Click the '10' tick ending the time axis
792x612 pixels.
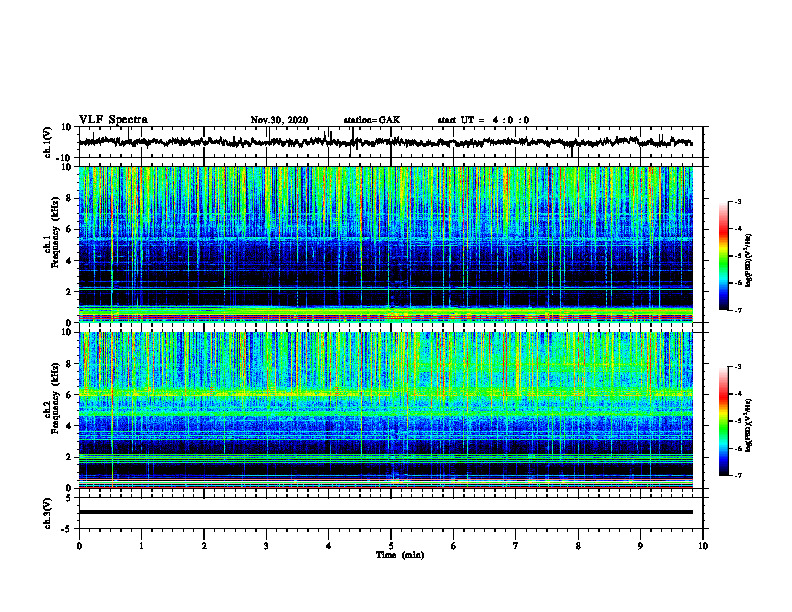point(703,546)
